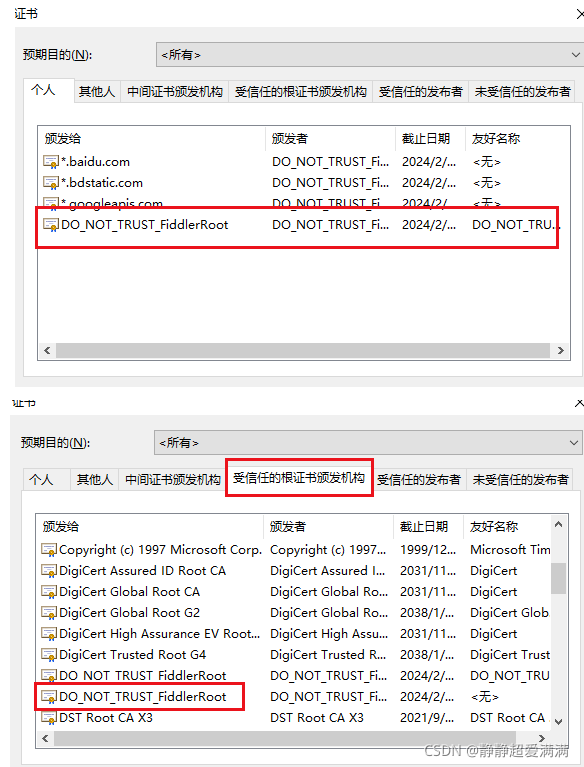Open 未受信任的发布者 tab in upper dialog
Image resolution: width=584 pixels, height=767 pixels.
point(522,91)
